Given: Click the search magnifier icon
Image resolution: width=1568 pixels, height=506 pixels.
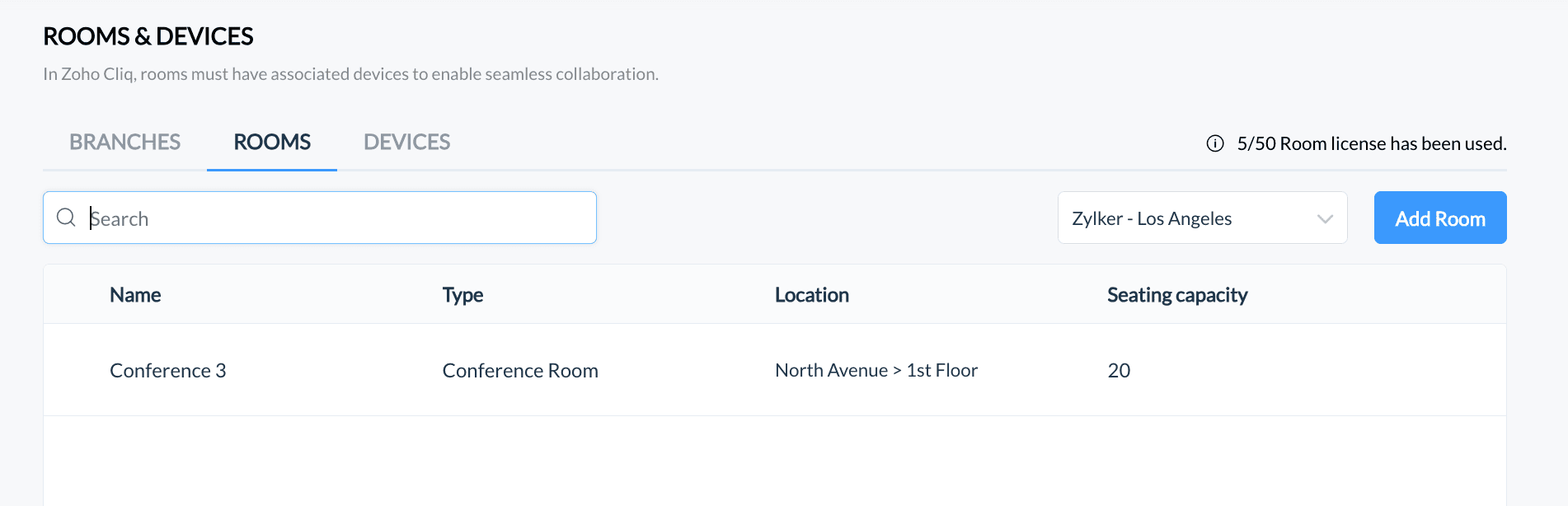Looking at the screenshot, I should (66, 218).
